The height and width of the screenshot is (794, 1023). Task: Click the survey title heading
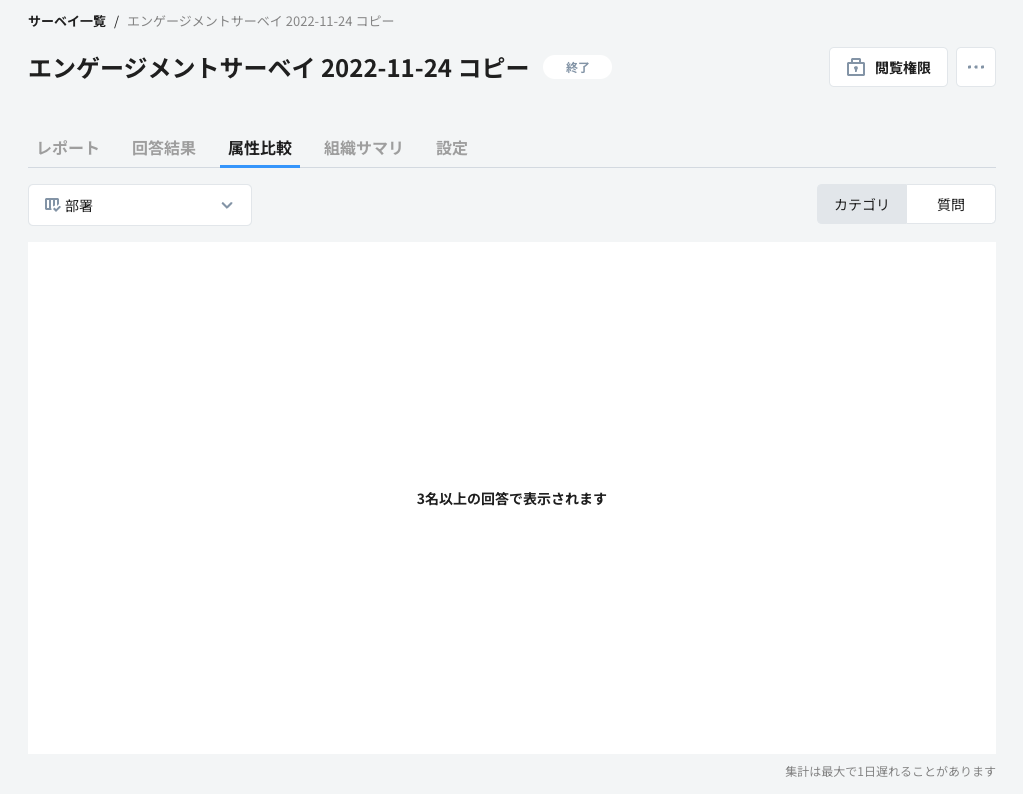point(278,67)
